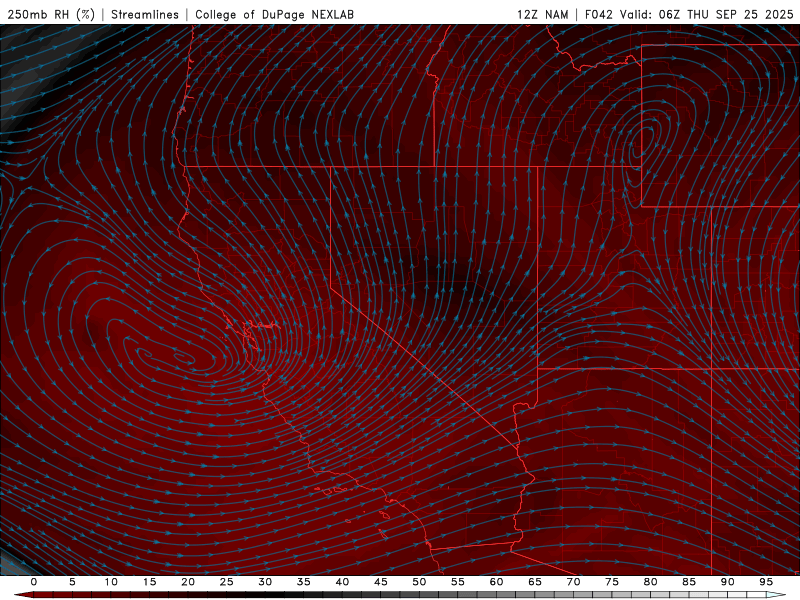This screenshot has width=800, height=600.
Task: Click the '70' label on the color scale
Action: click(x=573, y=582)
